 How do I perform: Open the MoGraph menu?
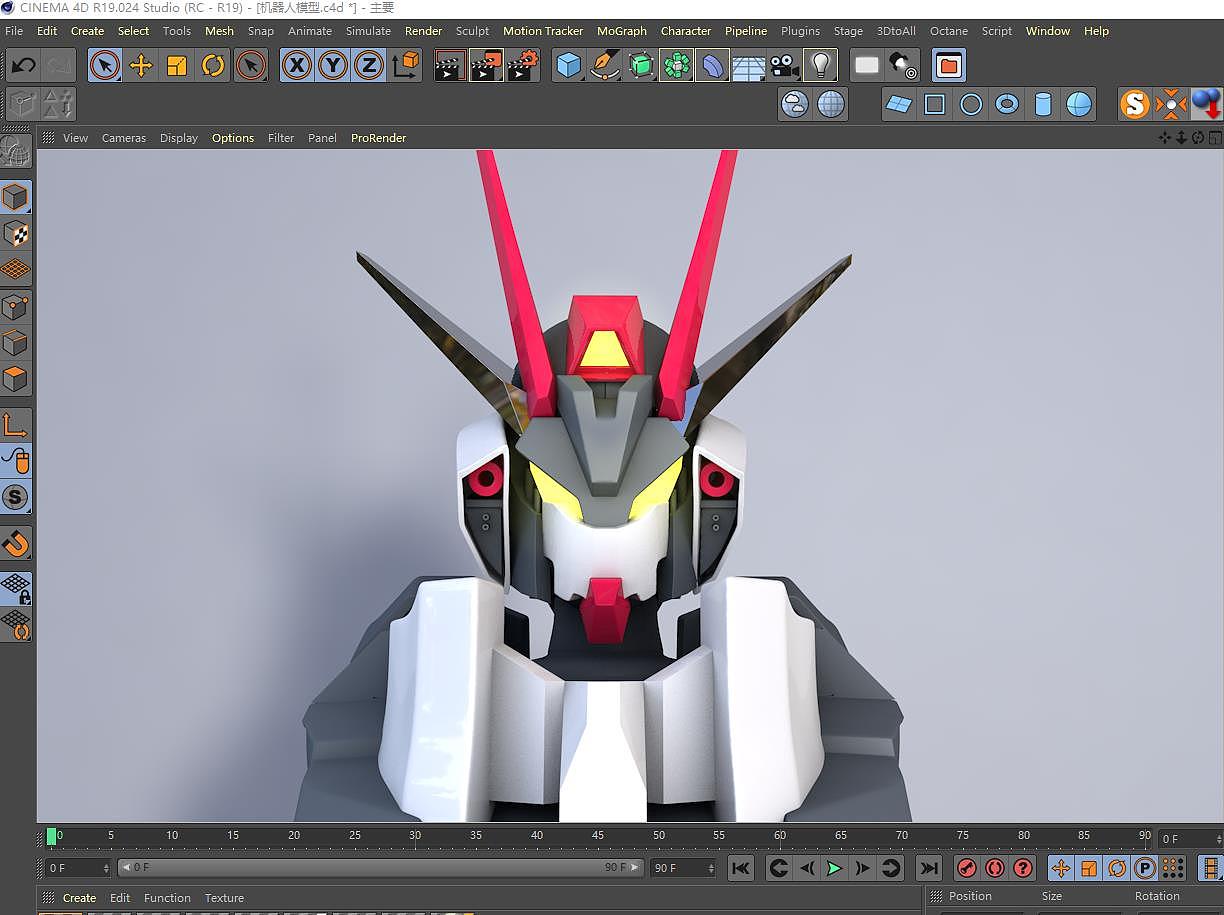coord(622,31)
